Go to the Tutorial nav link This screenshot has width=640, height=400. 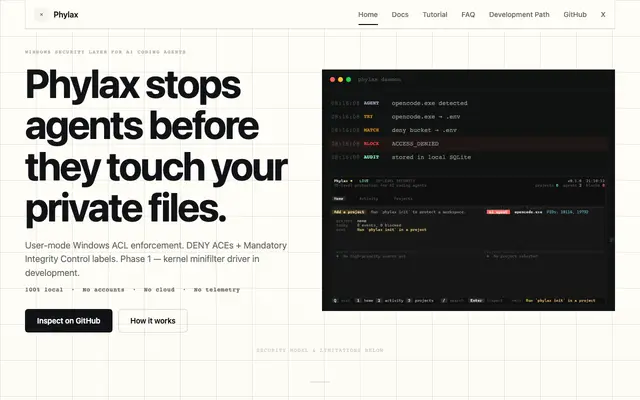[435, 15]
